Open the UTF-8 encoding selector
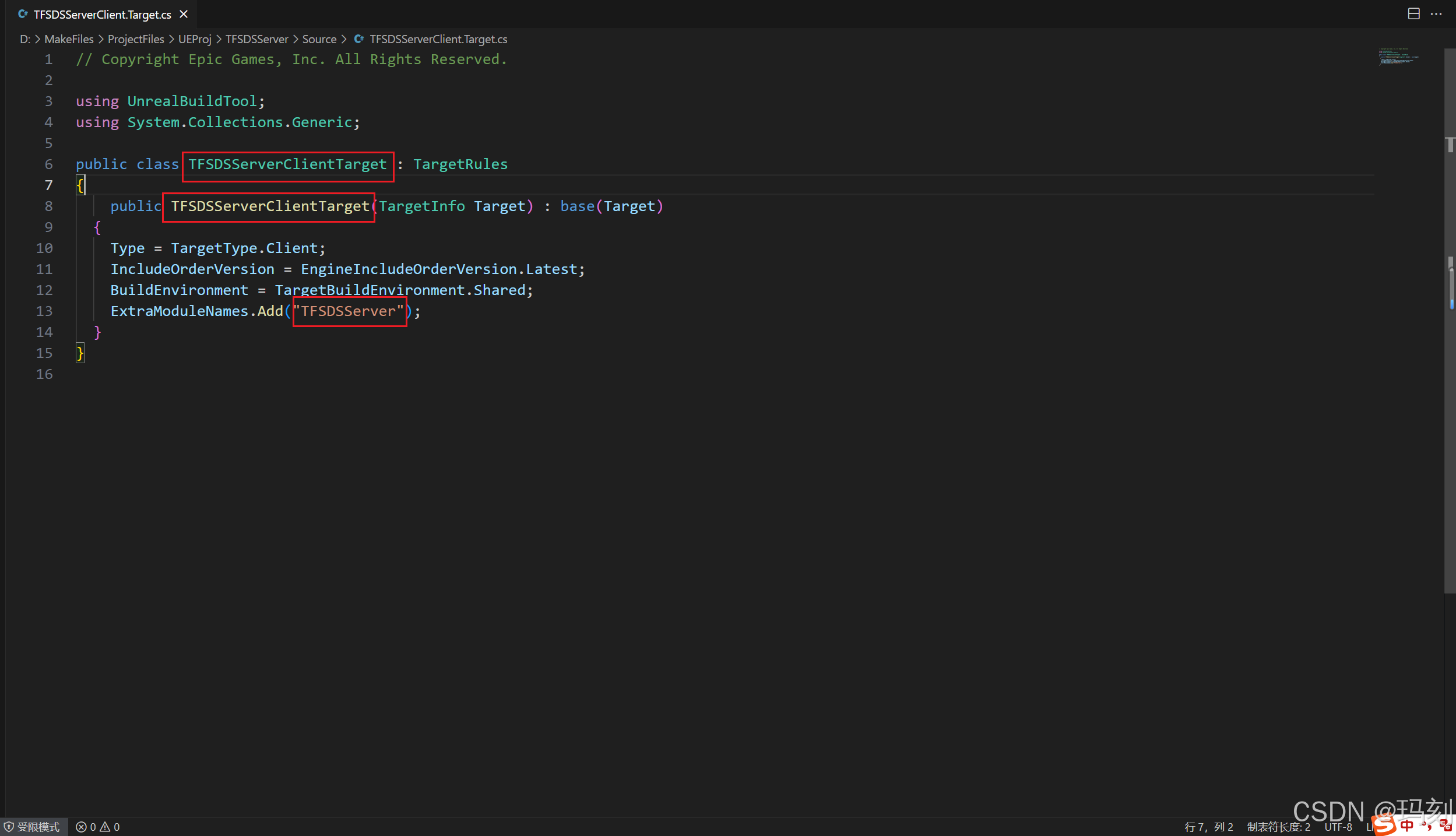 click(x=1338, y=827)
